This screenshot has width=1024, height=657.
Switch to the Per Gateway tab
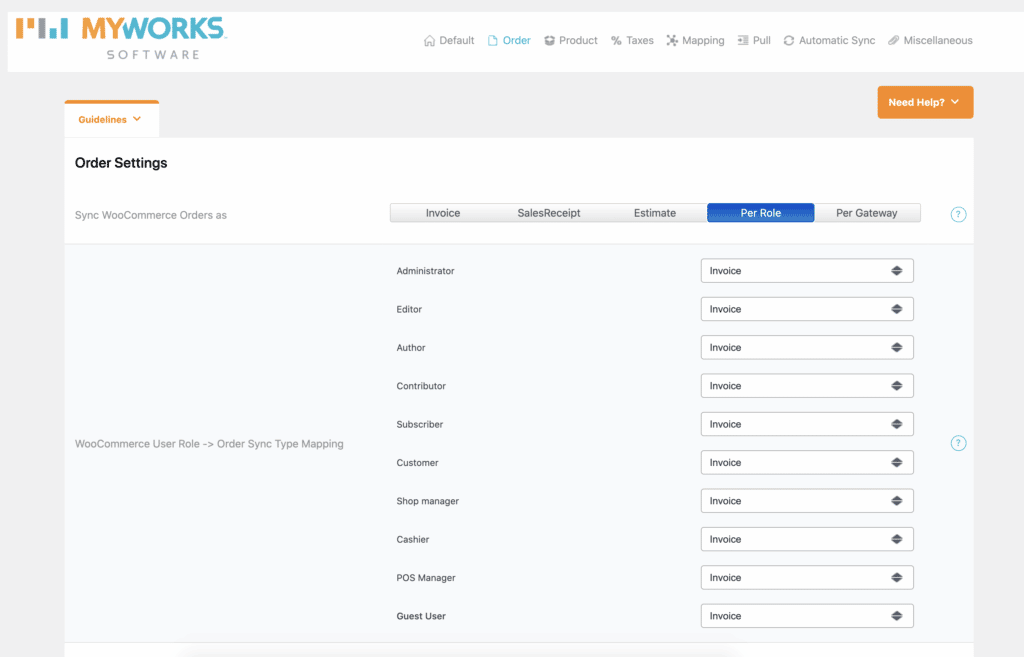[x=868, y=212]
